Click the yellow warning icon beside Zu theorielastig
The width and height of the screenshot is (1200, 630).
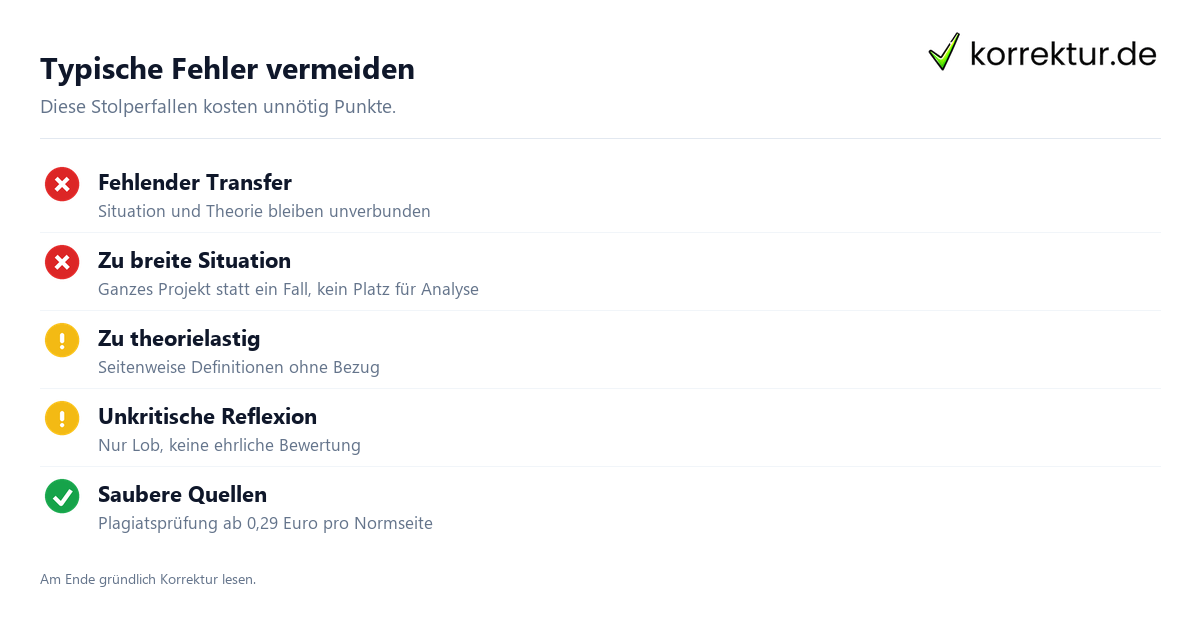click(62, 340)
